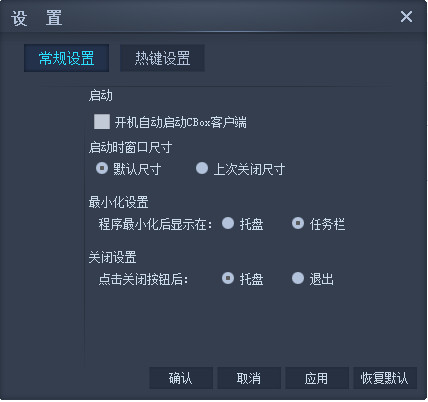
Task: Click the 程序最小化后显示在 label
Action: 155,224
